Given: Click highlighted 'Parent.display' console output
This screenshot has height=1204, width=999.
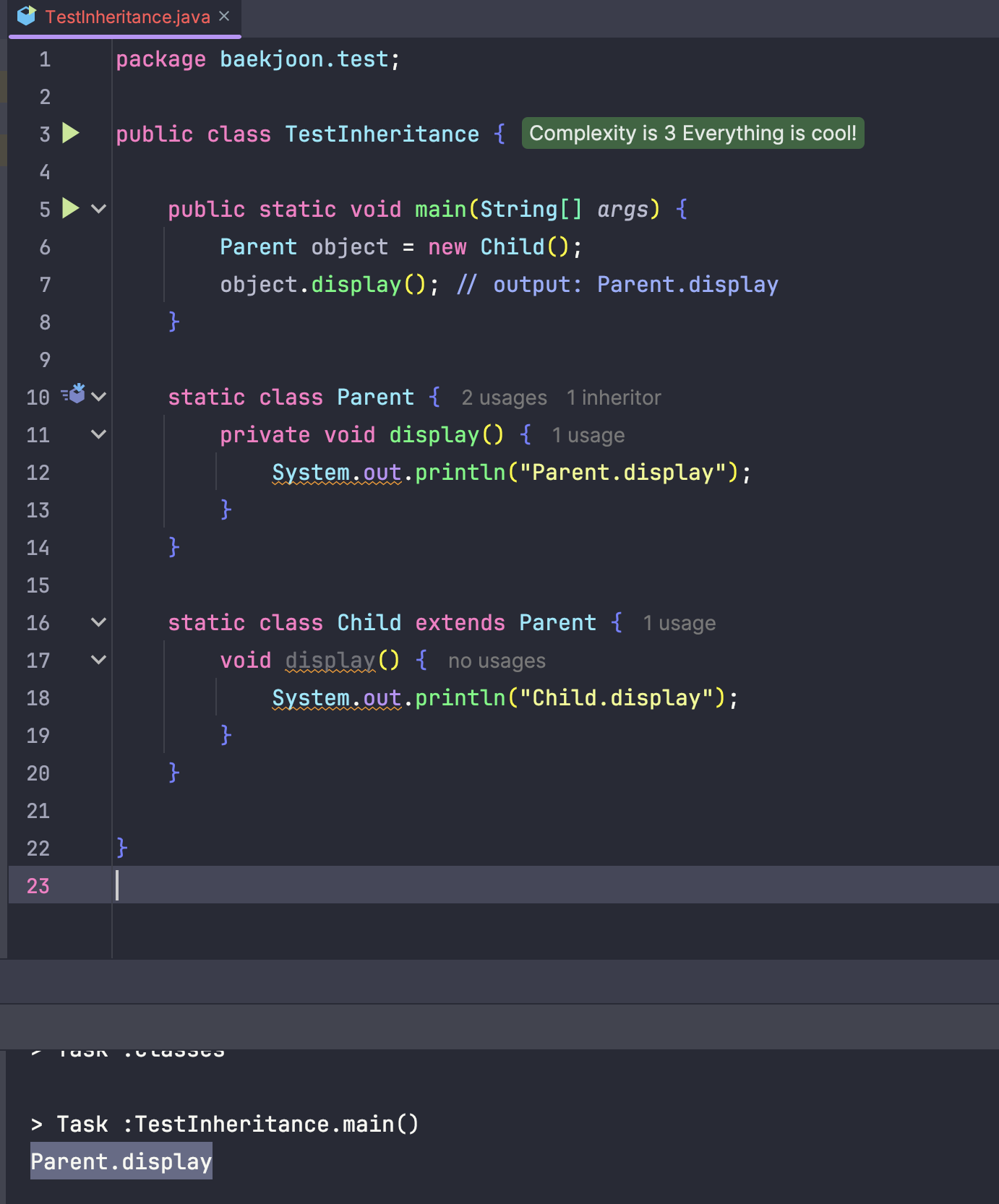Looking at the screenshot, I should pos(121,1161).
